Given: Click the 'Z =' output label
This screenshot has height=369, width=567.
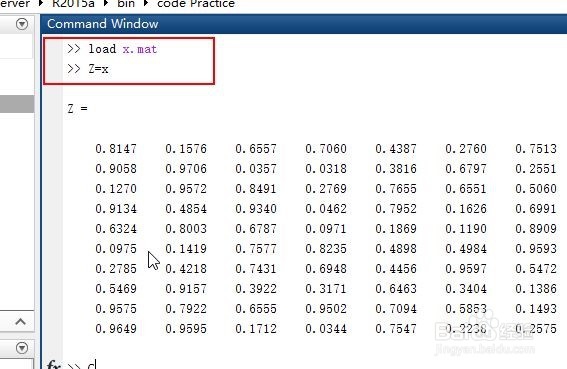Looking at the screenshot, I should click(77, 108).
